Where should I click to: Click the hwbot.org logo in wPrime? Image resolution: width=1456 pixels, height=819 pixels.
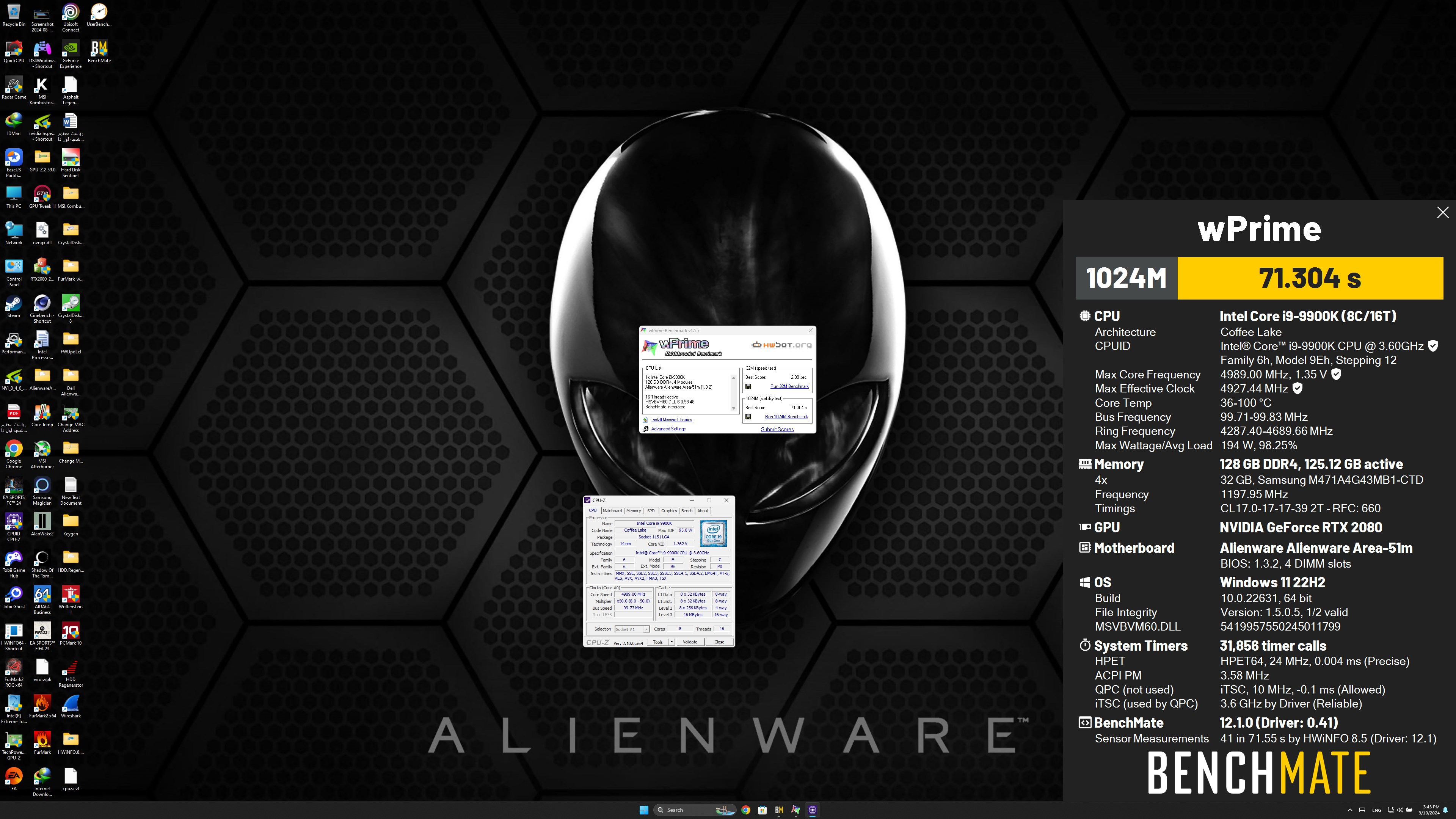coord(782,345)
